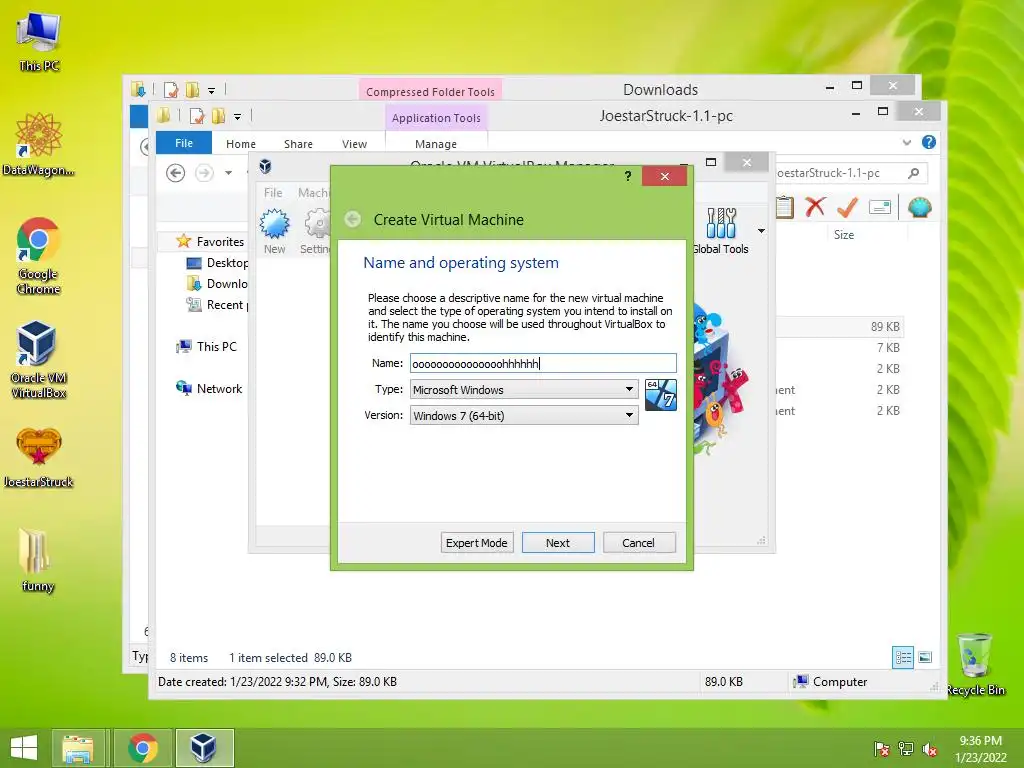Select Favorites in the navigation pane
1024x768 pixels.
point(210,242)
